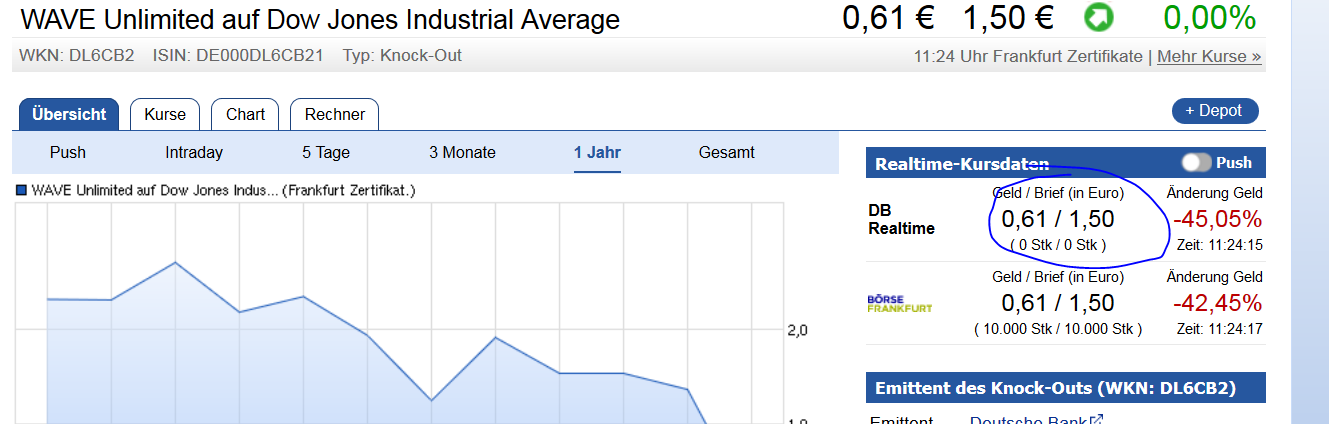Switch to the Kurse tab
Screen dimensions: 1329x424
click(165, 114)
